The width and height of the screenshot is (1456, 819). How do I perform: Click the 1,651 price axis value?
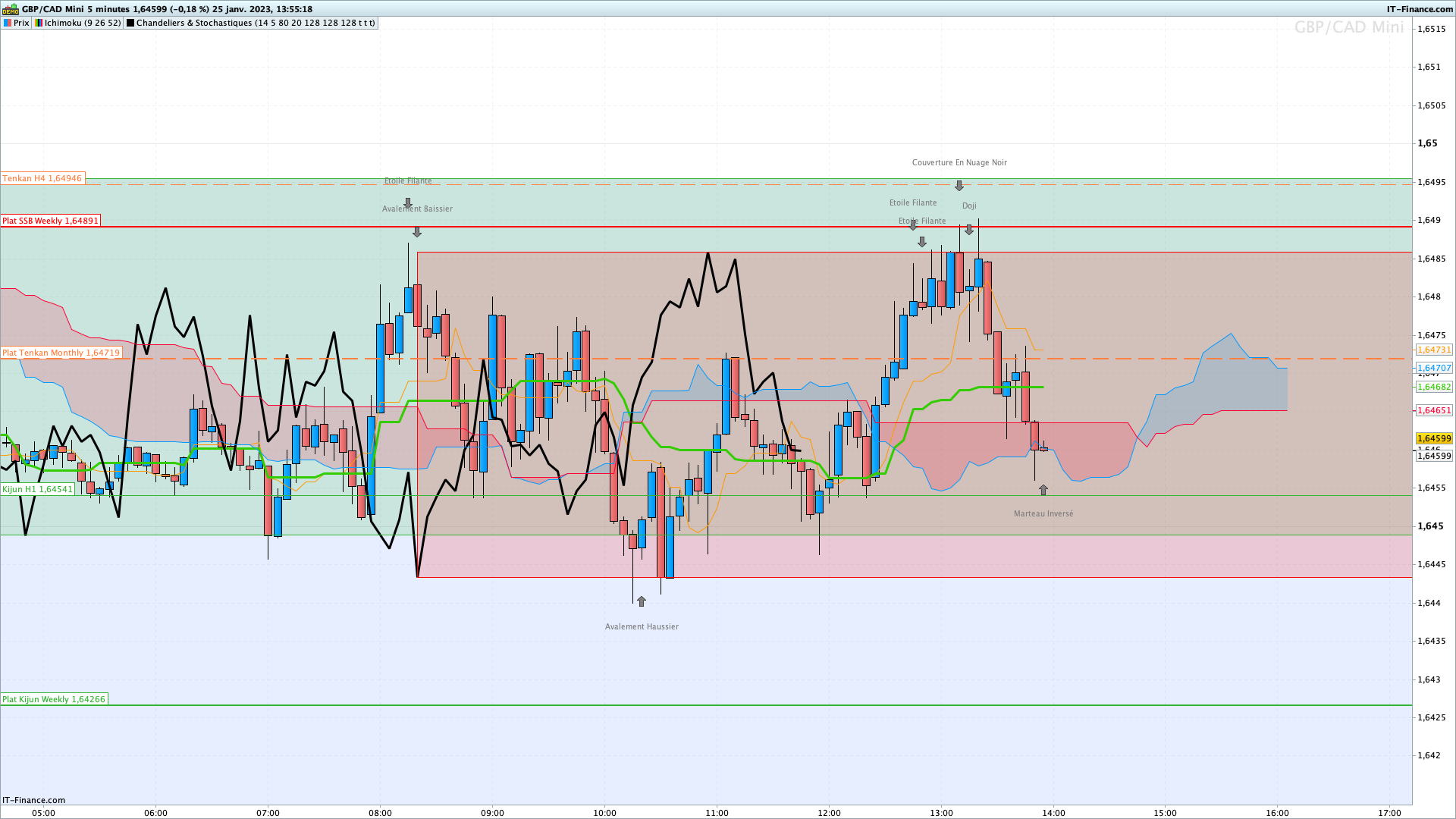[x=1429, y=67]
